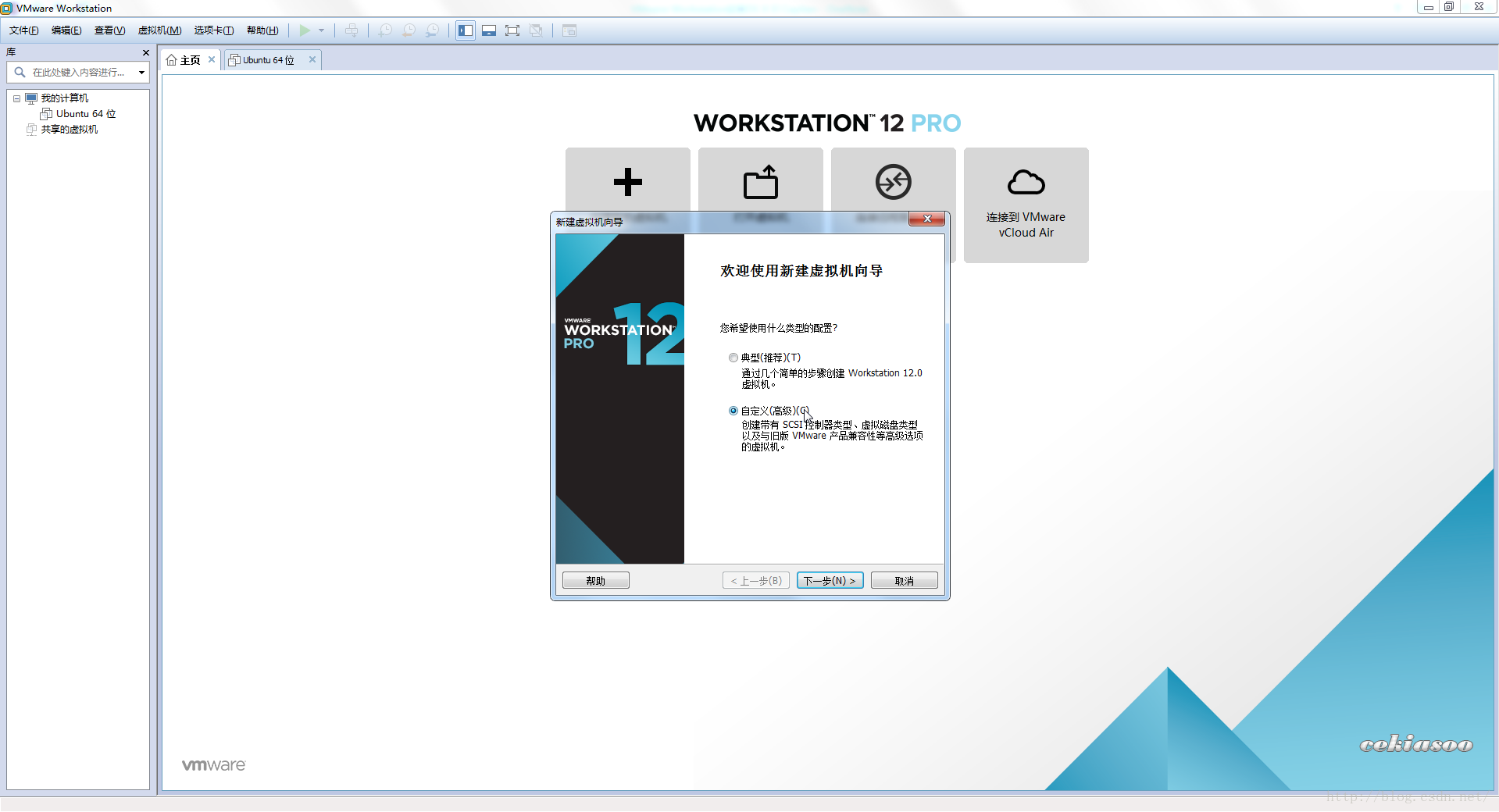Open the 文件(F) menu
This screenshot has width=1499, height=812.
pyautogui.click(x=24, y=30)
